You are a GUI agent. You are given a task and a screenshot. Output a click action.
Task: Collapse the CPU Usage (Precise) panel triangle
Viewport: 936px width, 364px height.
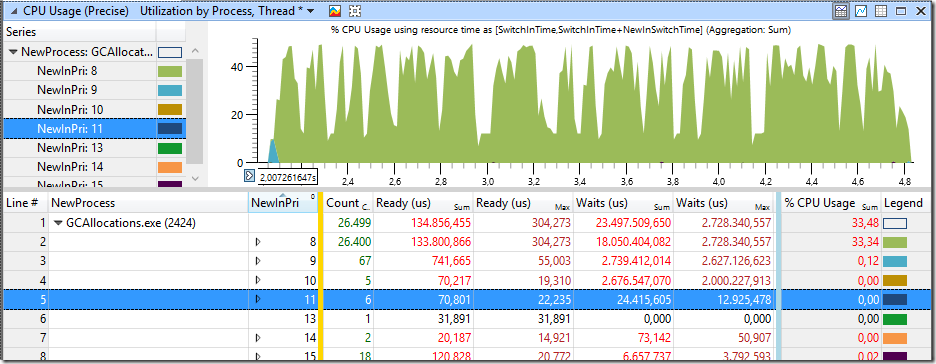(14, 11)
